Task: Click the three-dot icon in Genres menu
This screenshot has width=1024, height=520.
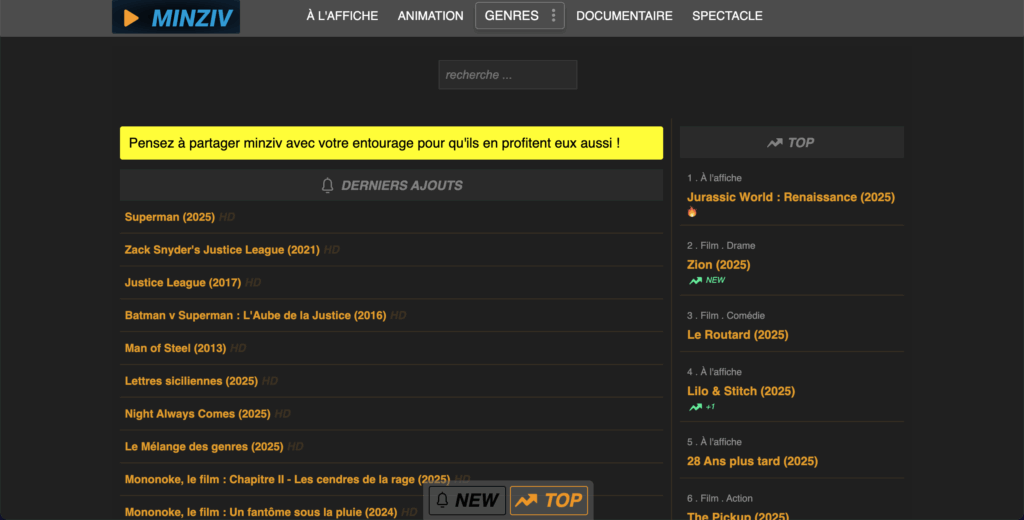Action: [553, 16]
